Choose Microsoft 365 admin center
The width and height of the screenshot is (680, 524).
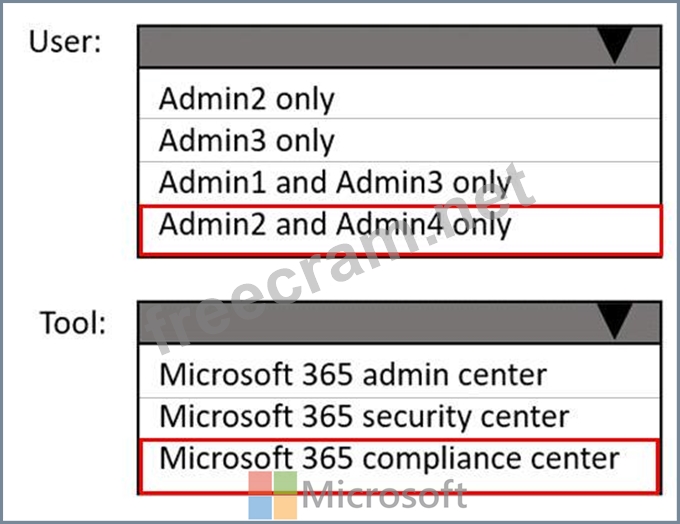click(x=353, y=375)
